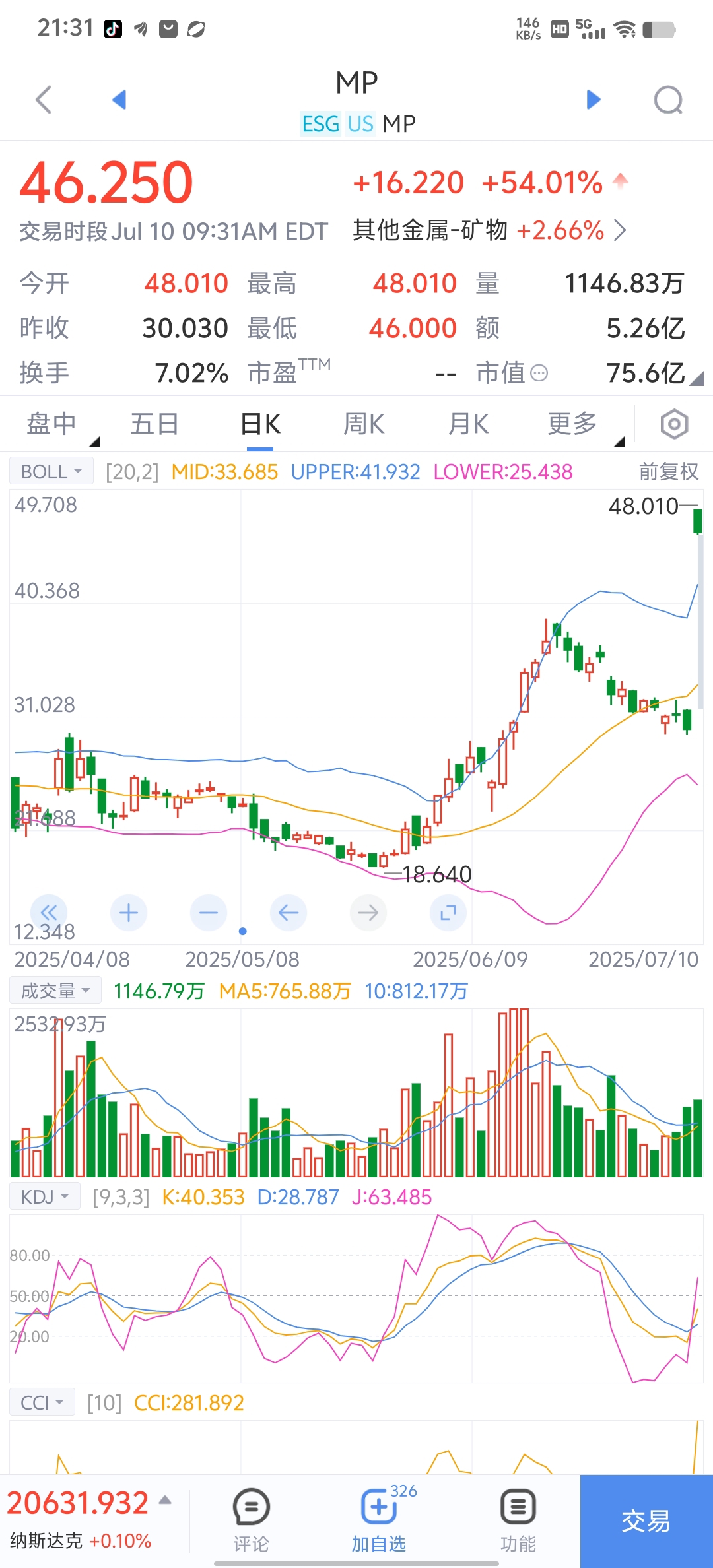Open fullscreen chart rotate icon

point(448,913)
